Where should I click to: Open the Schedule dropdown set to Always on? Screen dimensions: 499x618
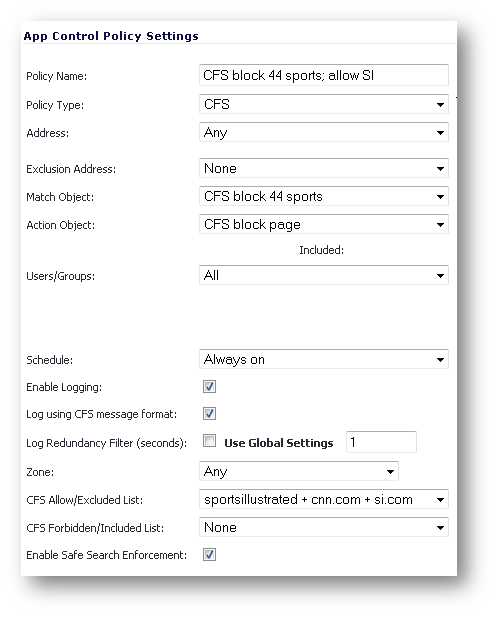324,359
